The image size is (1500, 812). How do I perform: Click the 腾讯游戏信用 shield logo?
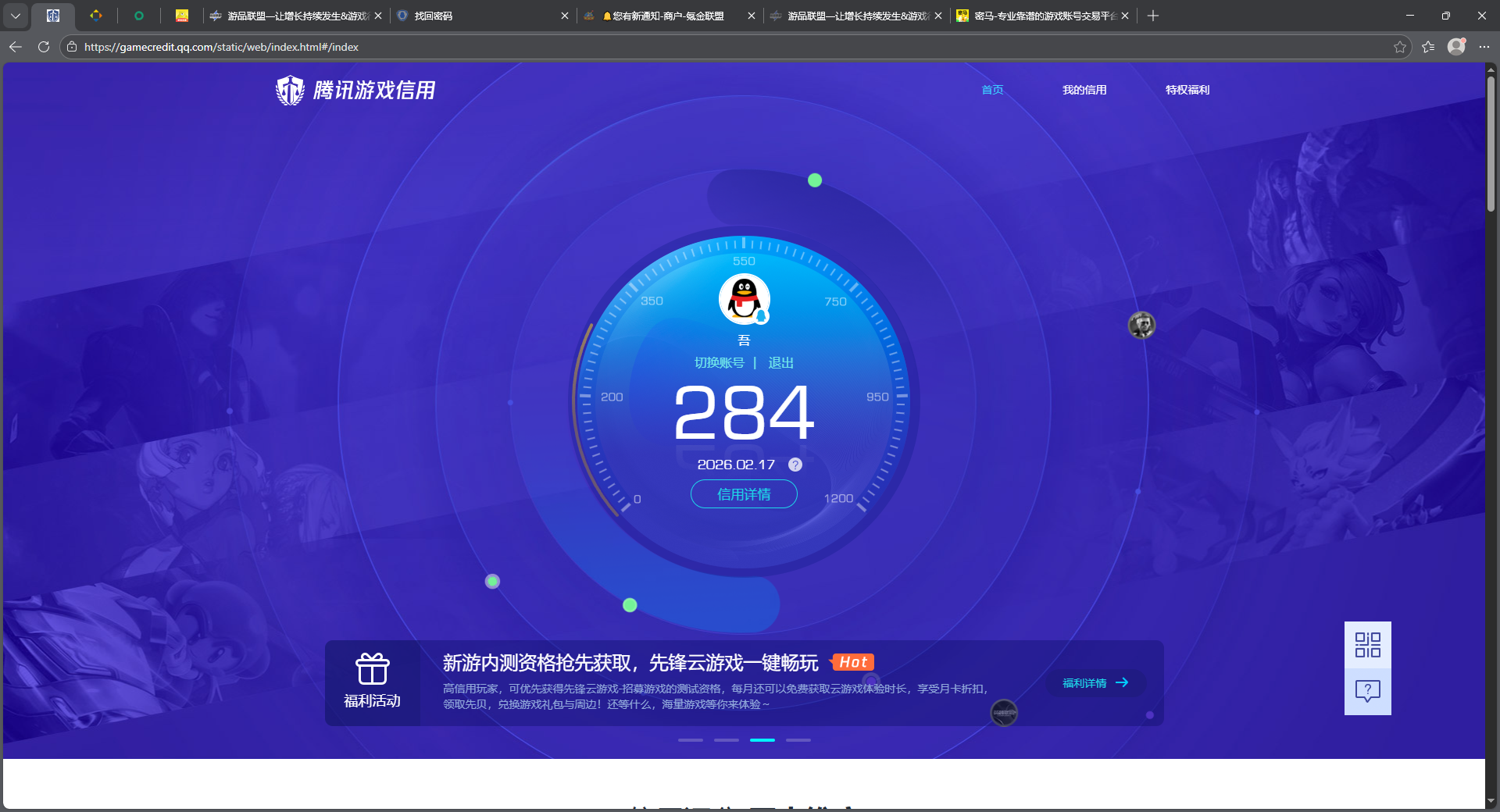tap(290, 90)
